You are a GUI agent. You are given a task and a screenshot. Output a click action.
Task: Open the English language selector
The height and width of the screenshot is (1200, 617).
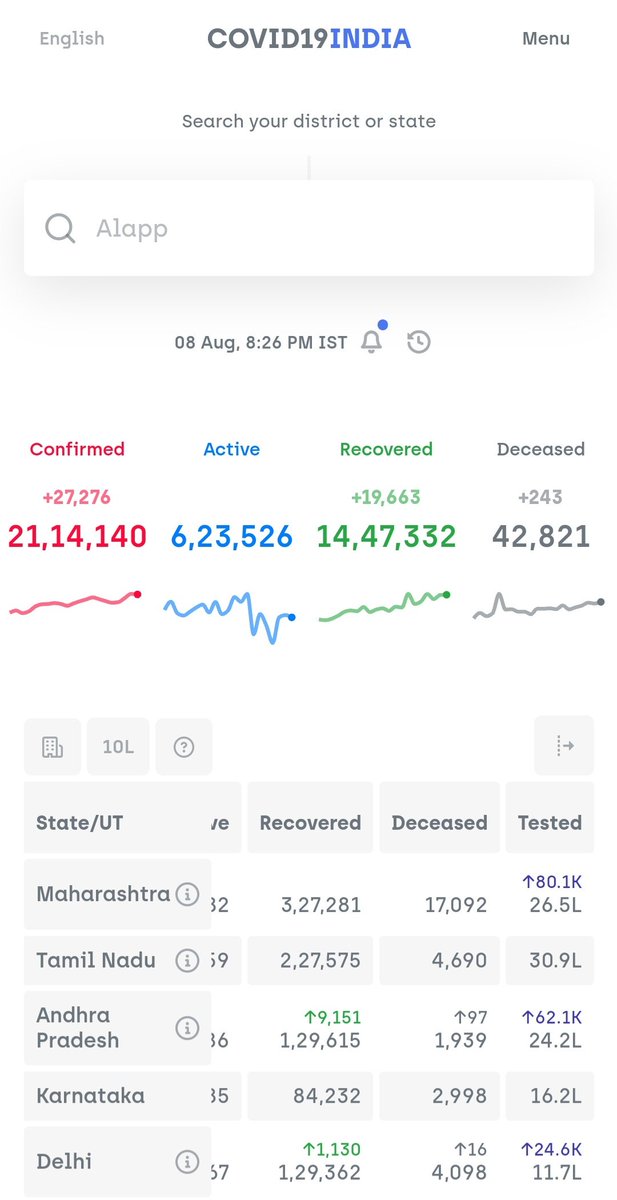tap(72, 38)
